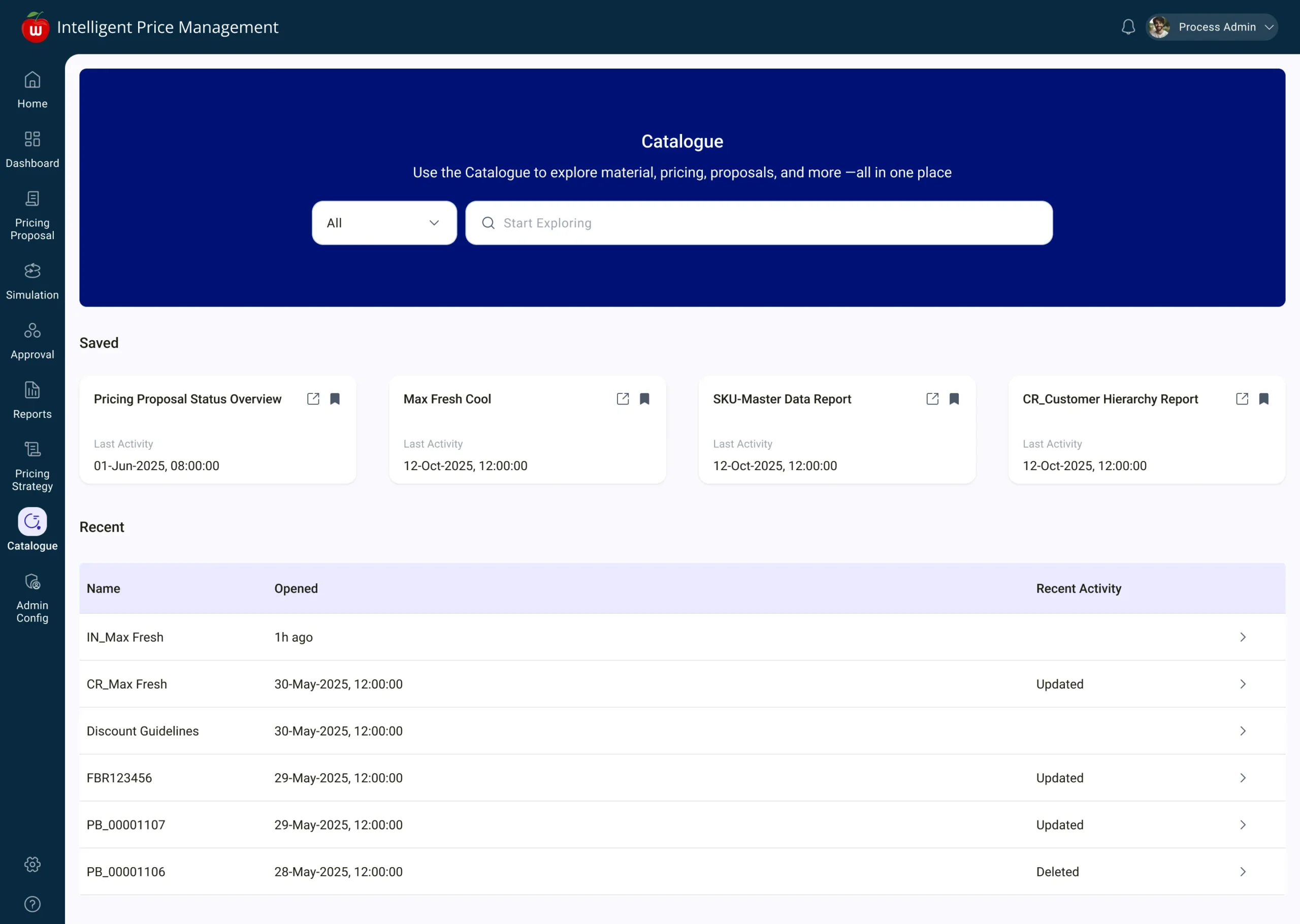This screenshot has height=924, width=1300.
Task: Click the Intelligent Price Management apple logo
Action: pos(35,27)
